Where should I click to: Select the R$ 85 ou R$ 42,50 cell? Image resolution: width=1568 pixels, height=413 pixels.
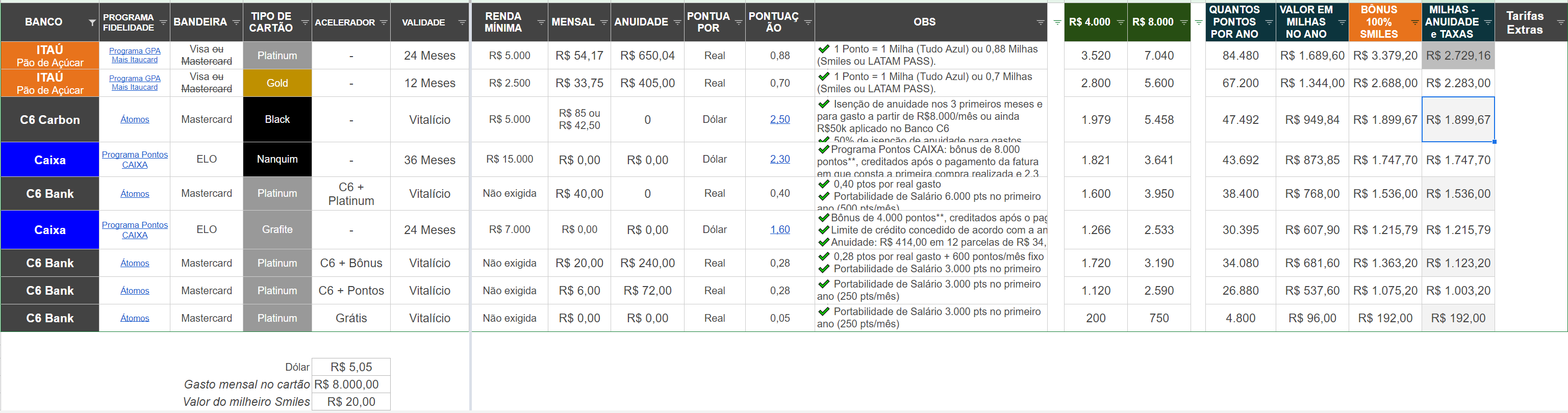[x=579, y=119]
